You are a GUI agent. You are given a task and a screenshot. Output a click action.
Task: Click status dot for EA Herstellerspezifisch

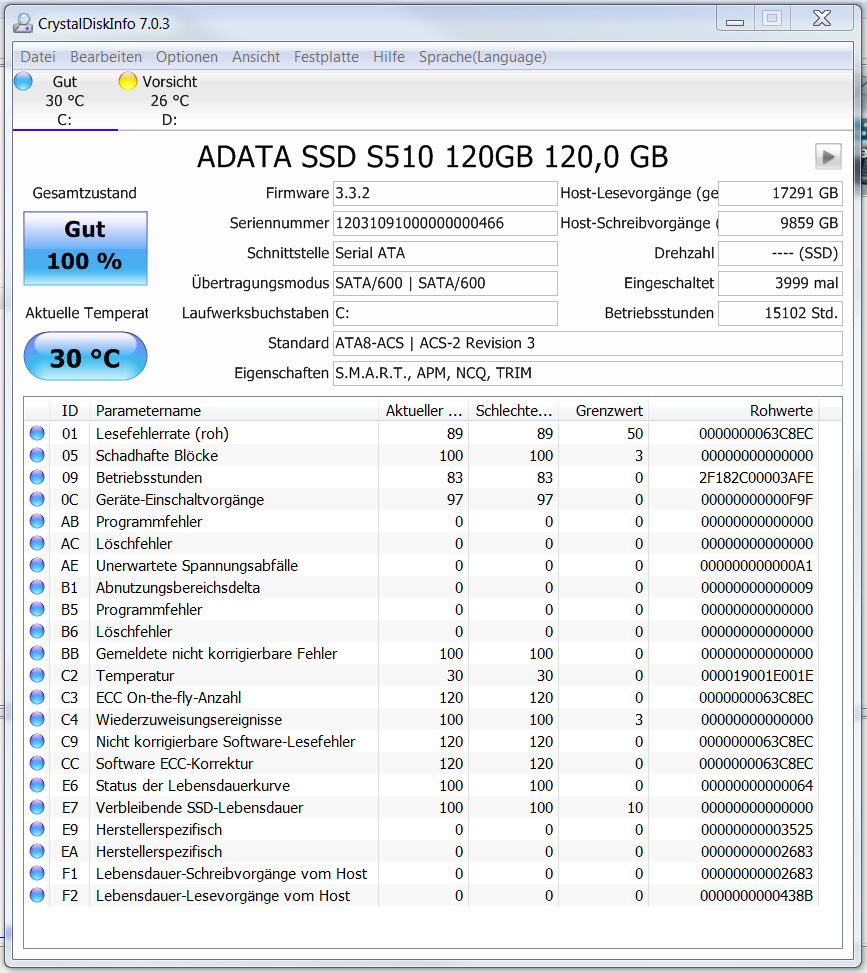37,851
